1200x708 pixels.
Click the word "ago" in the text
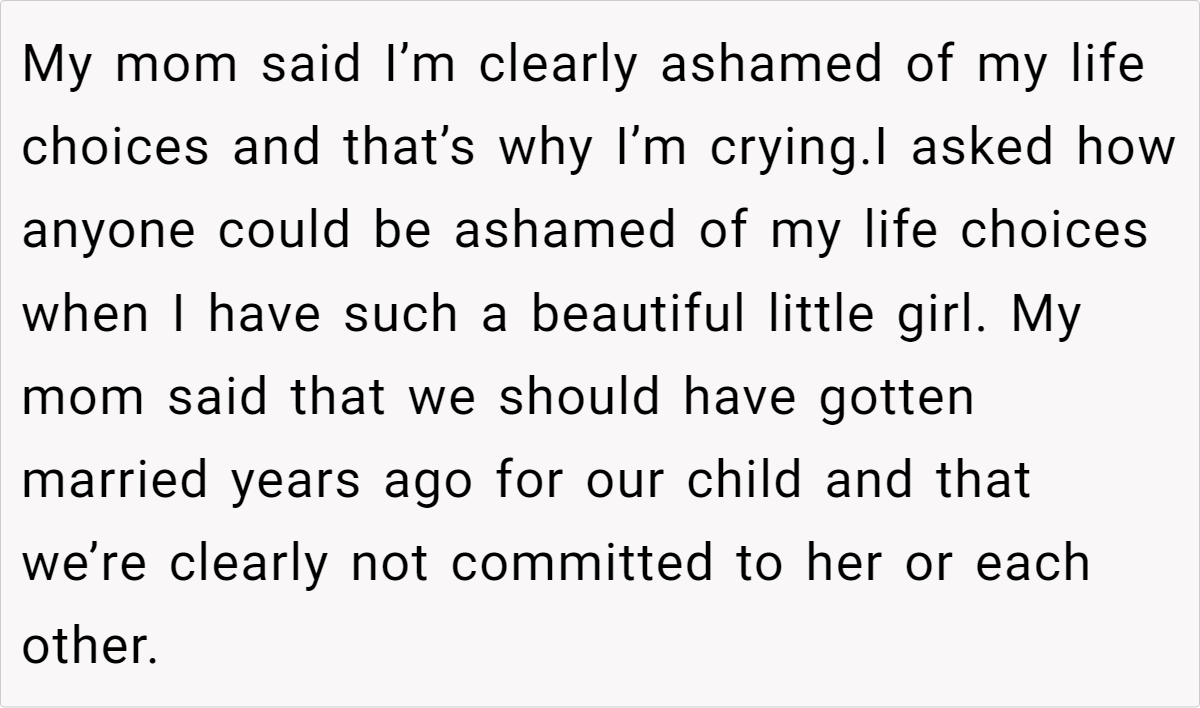point(432,483)
